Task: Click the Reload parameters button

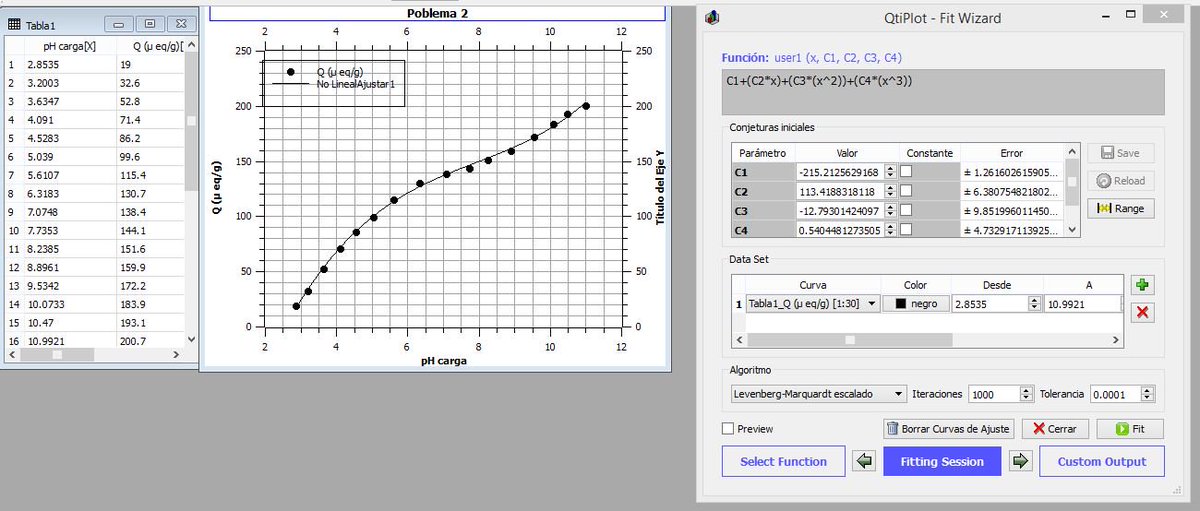Action: click(x=1120, y=181)
